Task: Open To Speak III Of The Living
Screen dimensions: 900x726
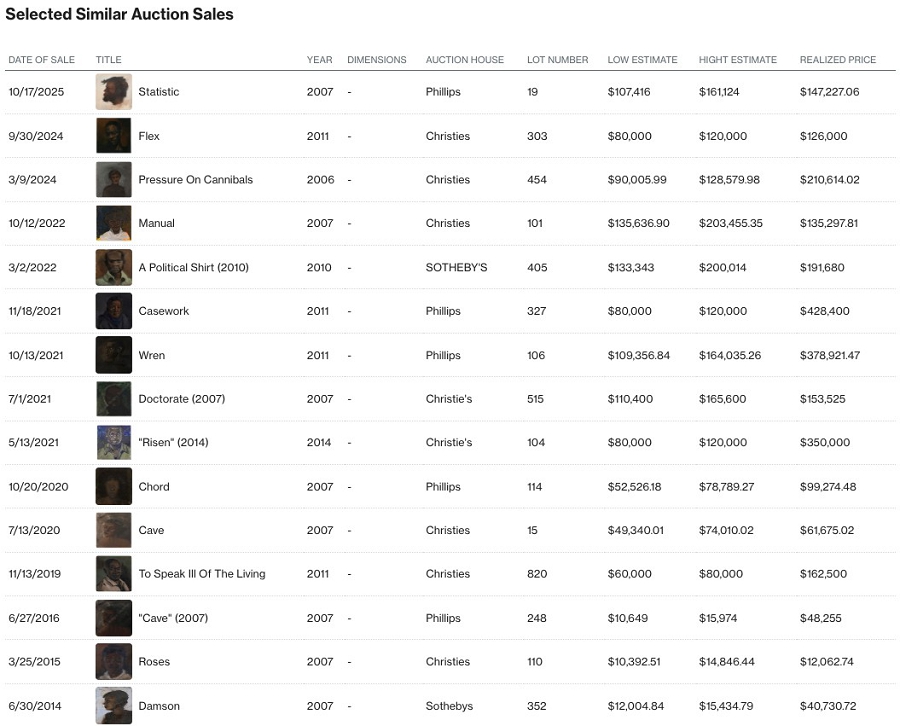Action: [x=201, y=574]
